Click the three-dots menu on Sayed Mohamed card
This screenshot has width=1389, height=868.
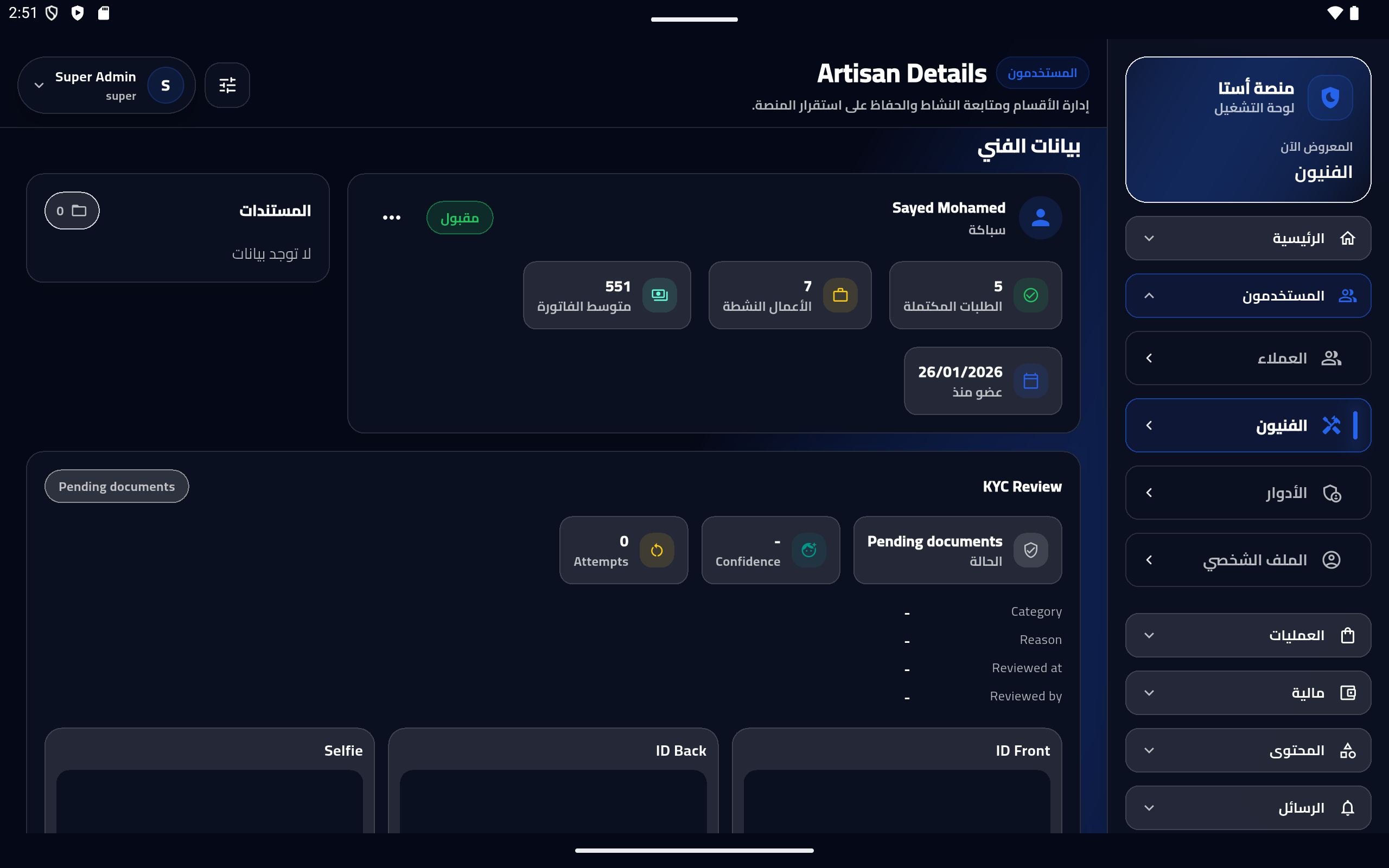click(x=391, y=218)
